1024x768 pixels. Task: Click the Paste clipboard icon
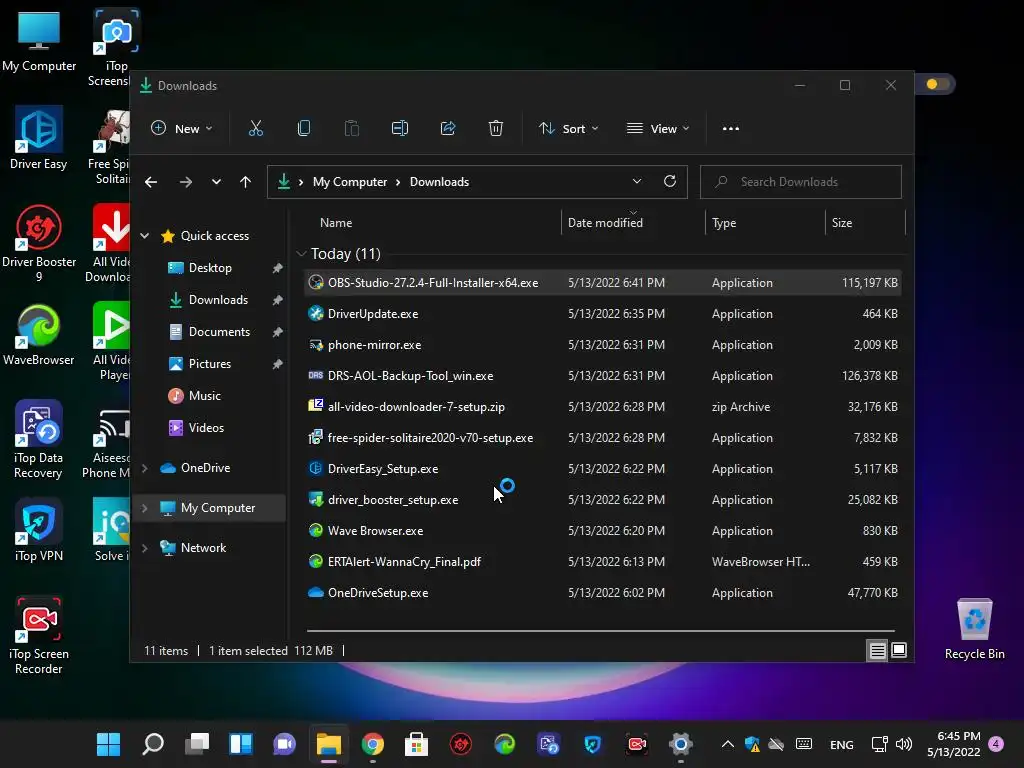(x=351, y=129)
